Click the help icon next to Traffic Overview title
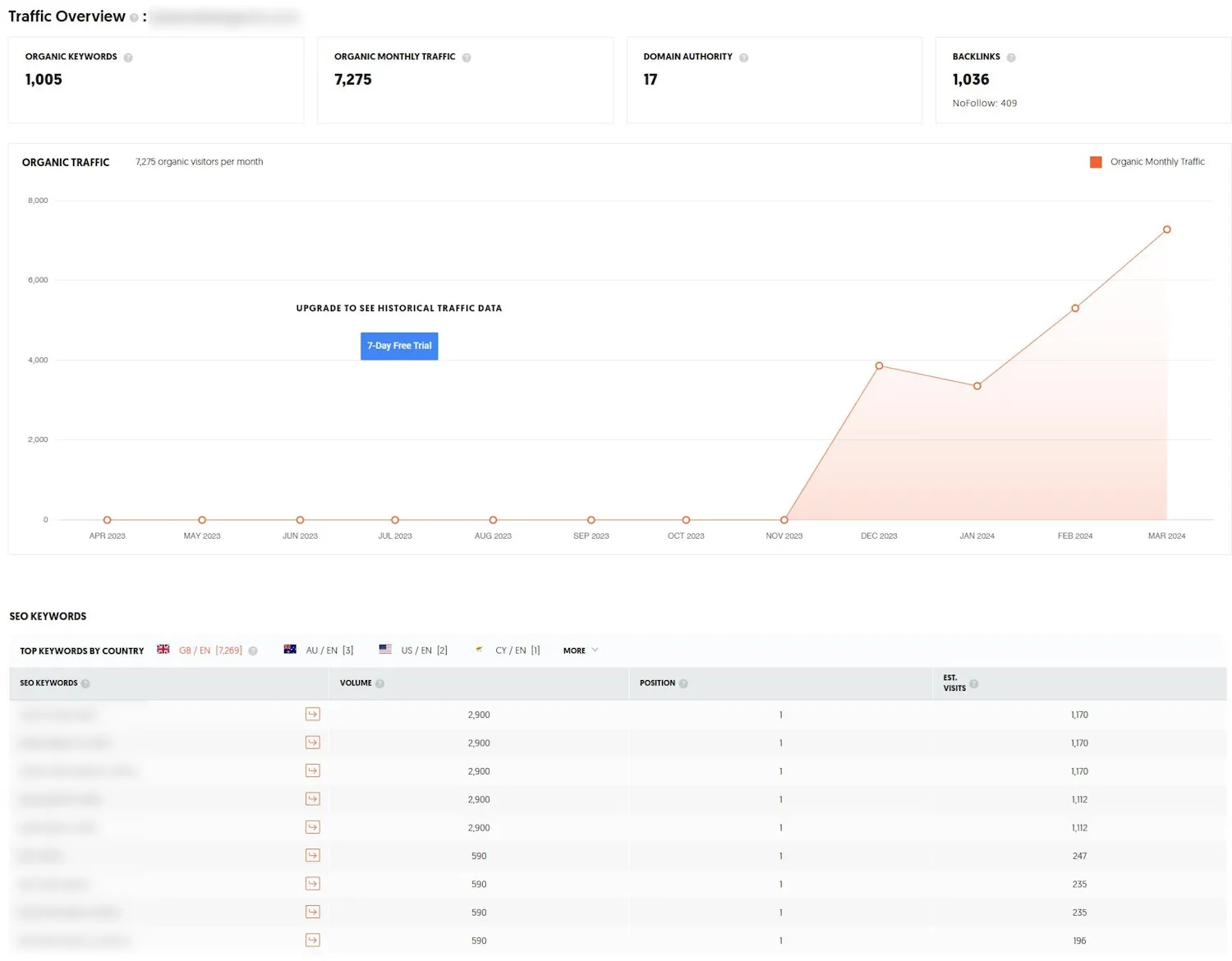This screenshot has height=961, width=1232. click(134, 17)
